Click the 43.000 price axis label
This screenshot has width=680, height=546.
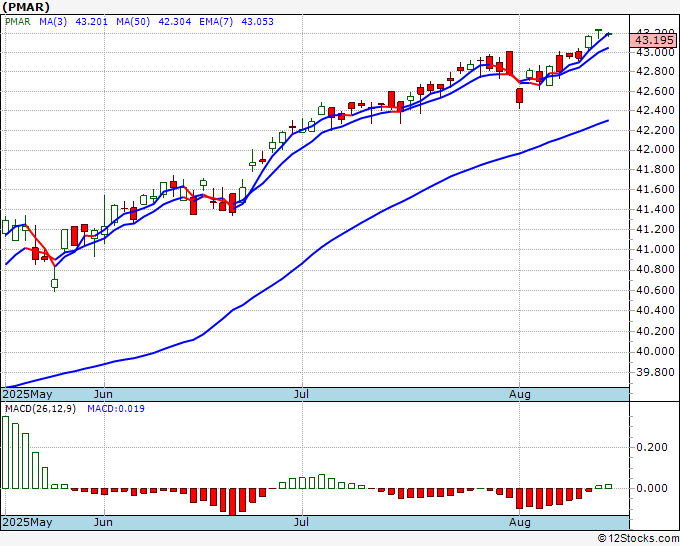655,52
